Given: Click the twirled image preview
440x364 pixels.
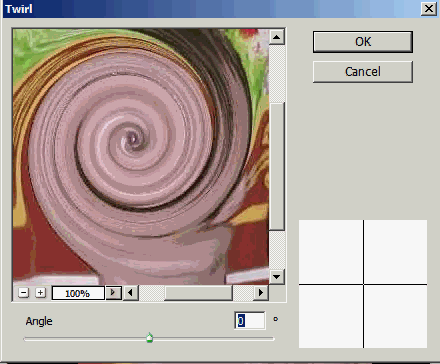Looking at the screenshot, I should (141, 157).
